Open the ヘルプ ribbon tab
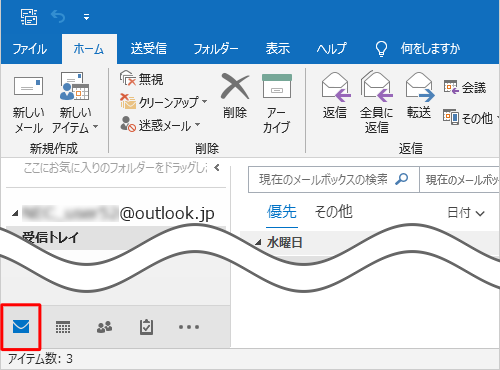The width and height of the screenshot is (500, 370). tap(331, 49)
